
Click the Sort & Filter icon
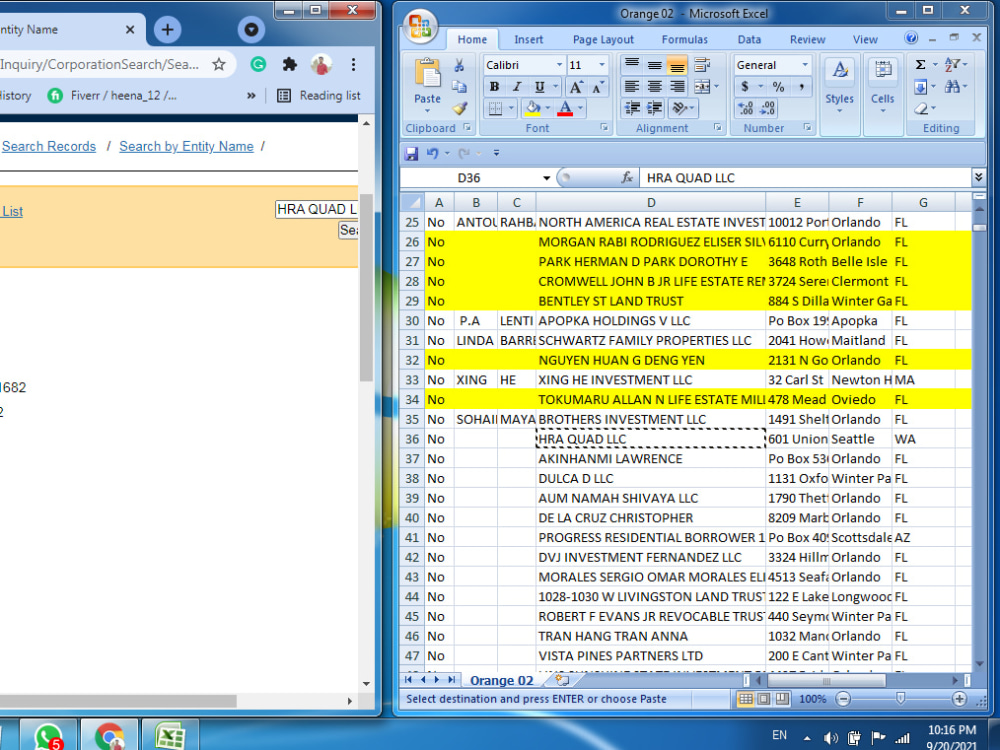(952, 65)
